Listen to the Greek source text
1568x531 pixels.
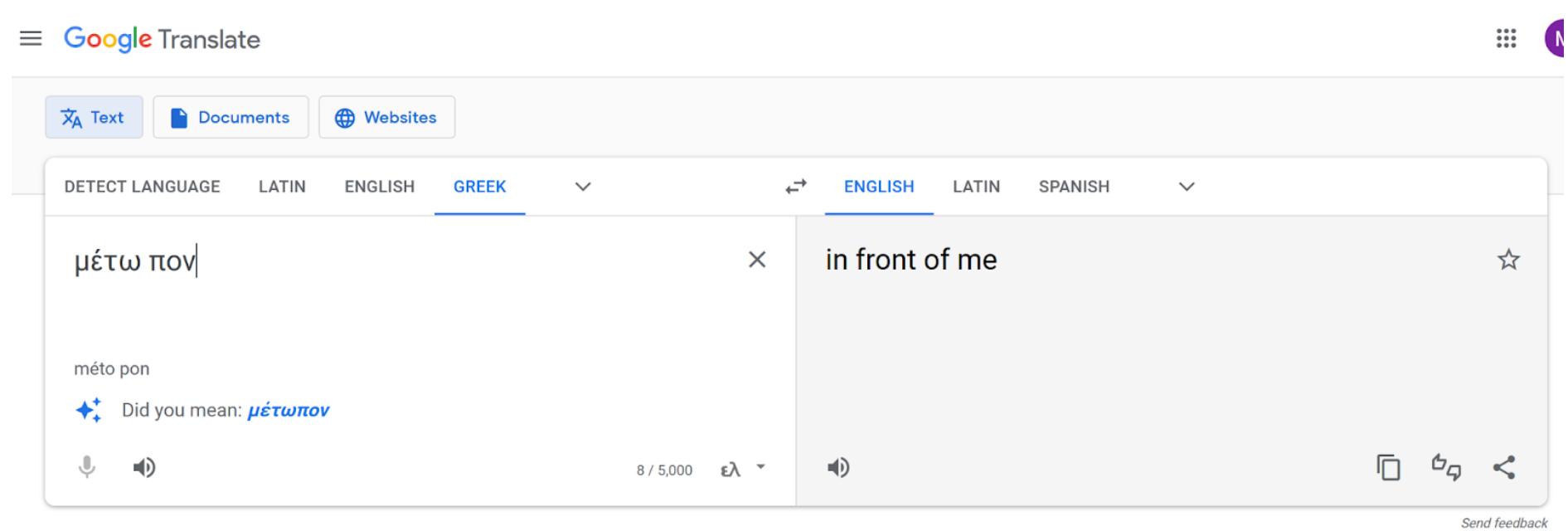point(144,468)
